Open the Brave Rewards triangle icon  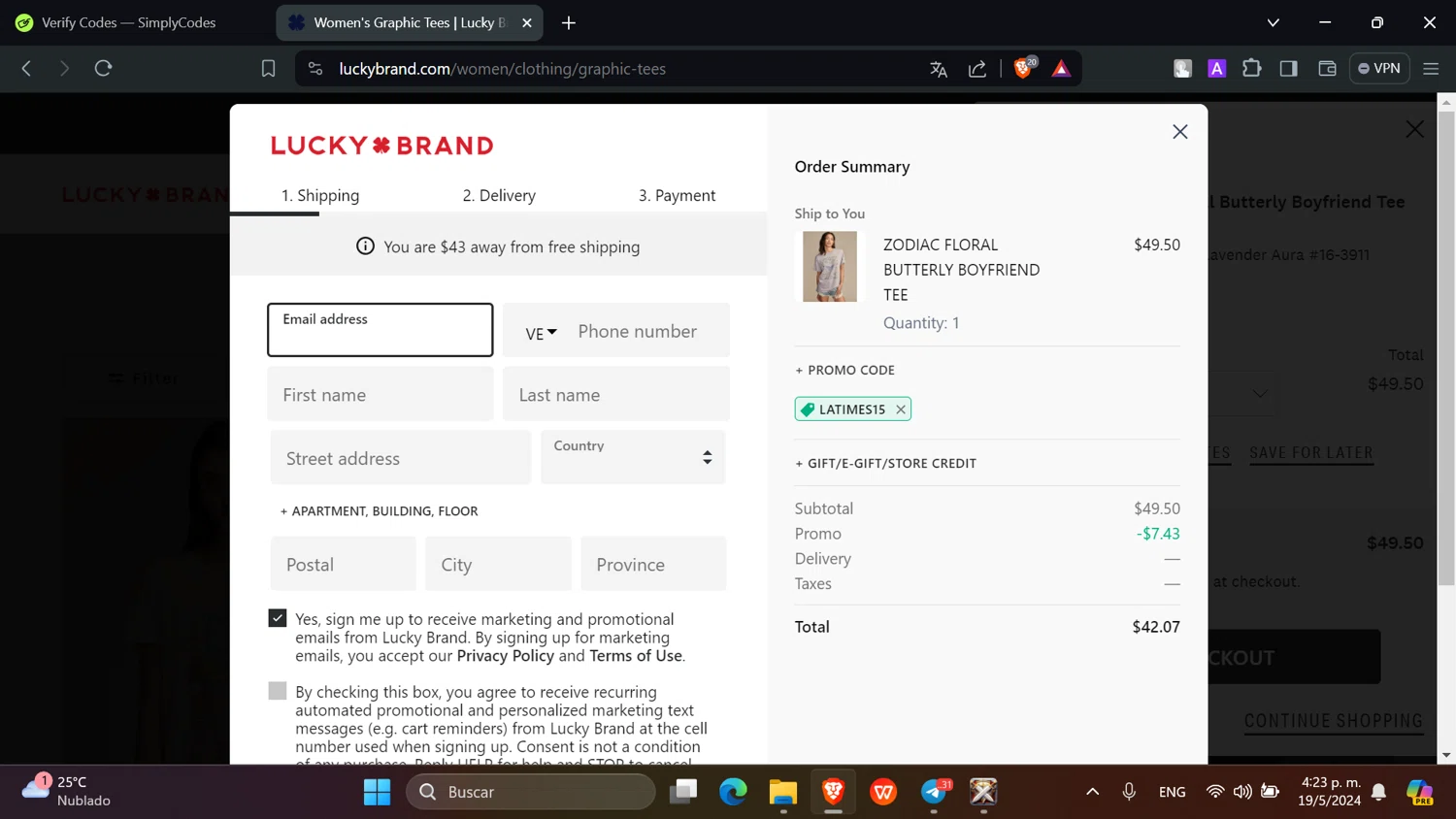(1061, 69)
